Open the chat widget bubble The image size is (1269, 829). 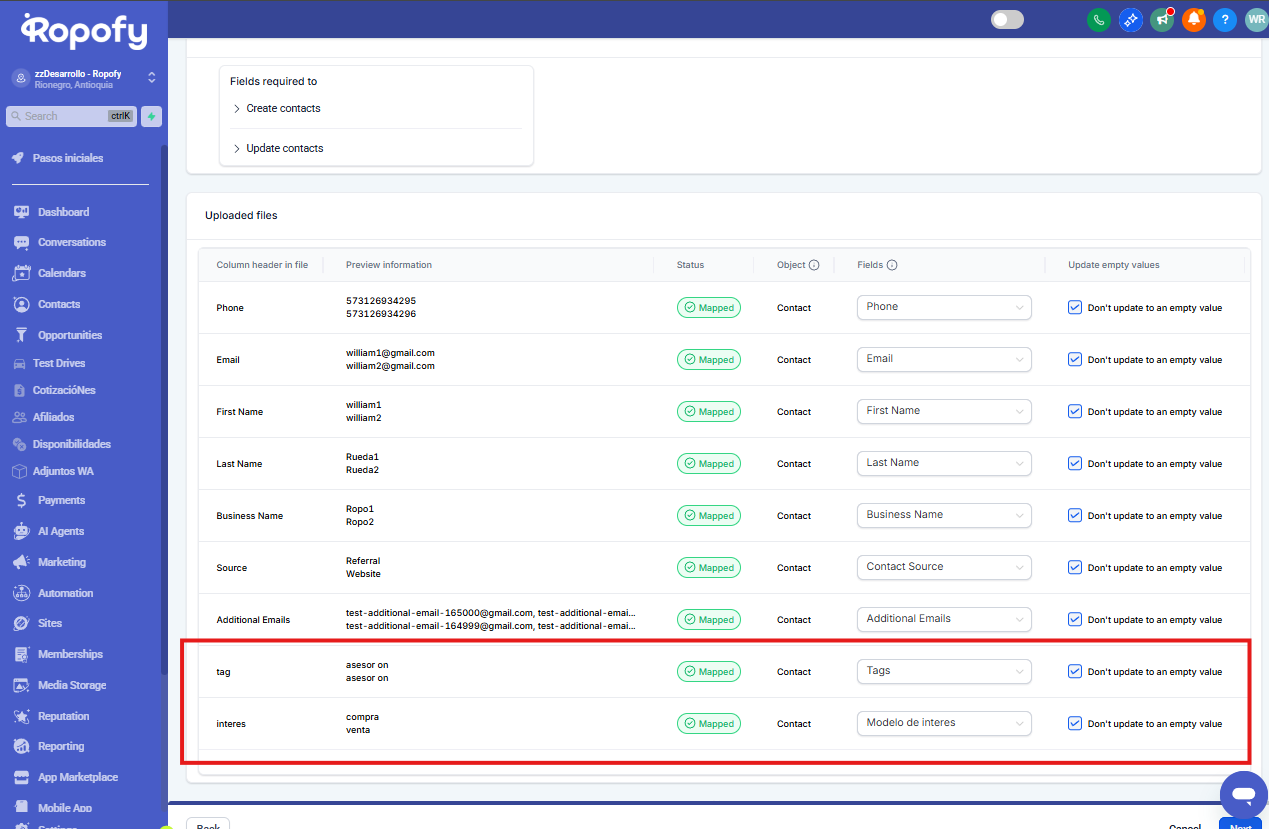pyautogui.click(x=1243, y=795)
